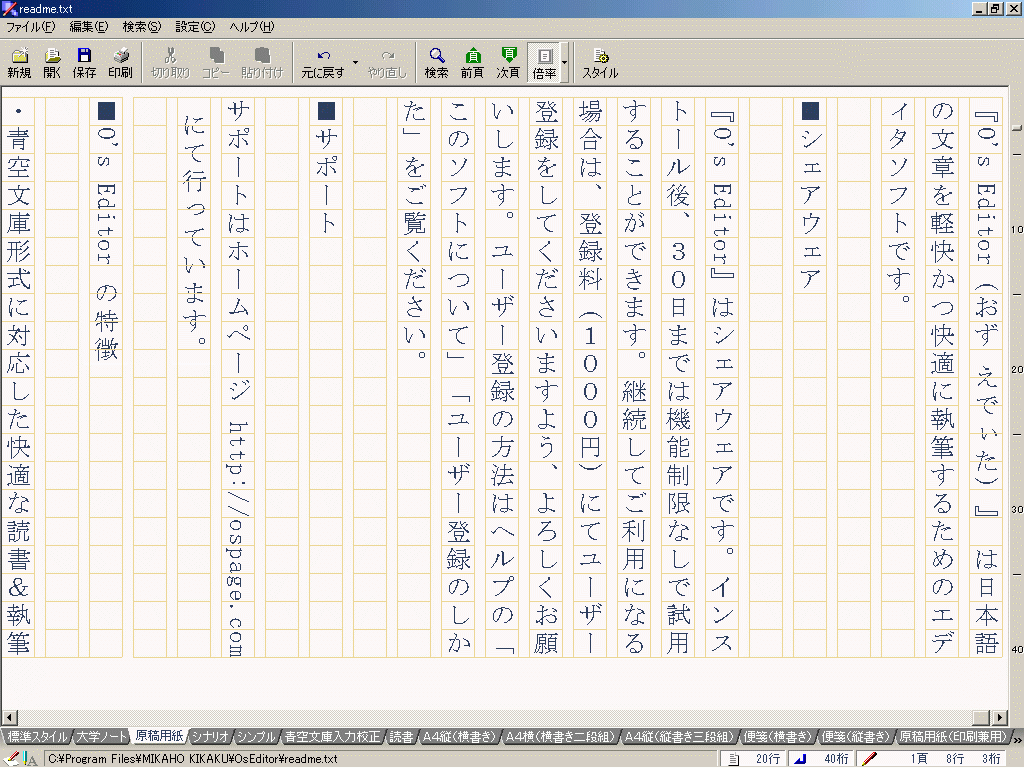
Task: Open search using the 検索 magnifier icon
Action: tap(436, 62)
